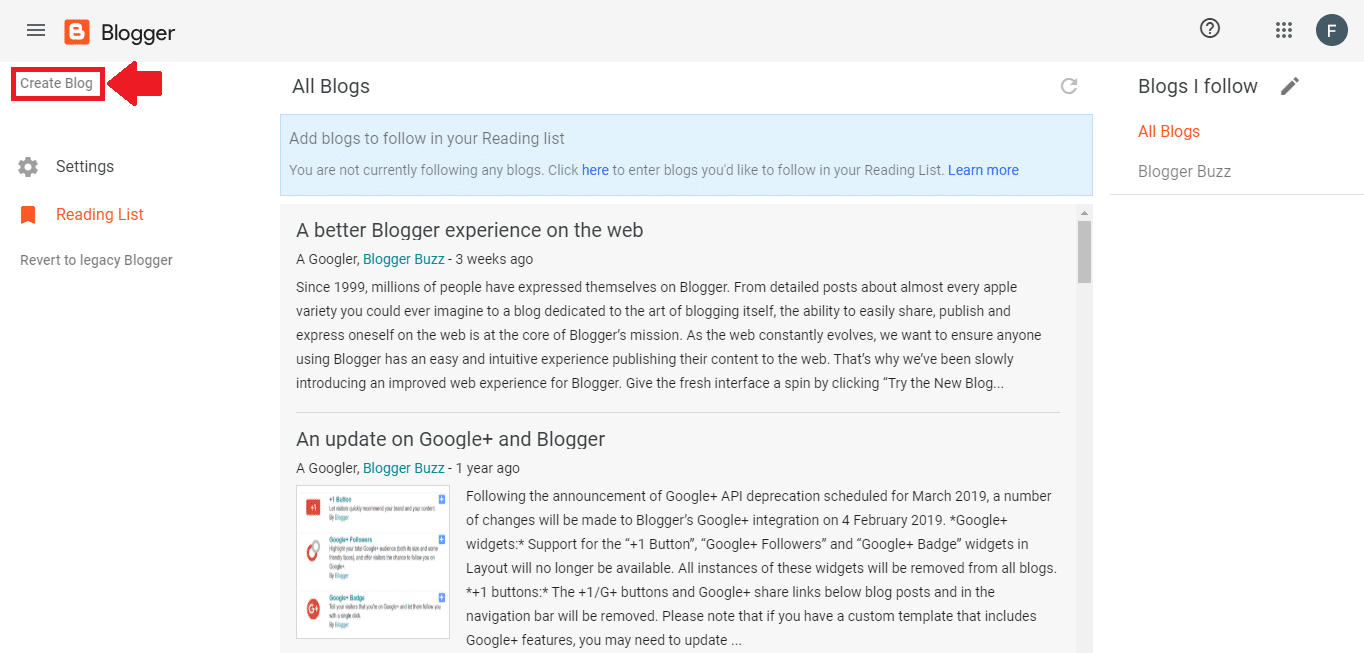The width and height of the screenshot is (1364, 653).
Task: Click the orange Blogger logo icon
Action: [77, 32]
